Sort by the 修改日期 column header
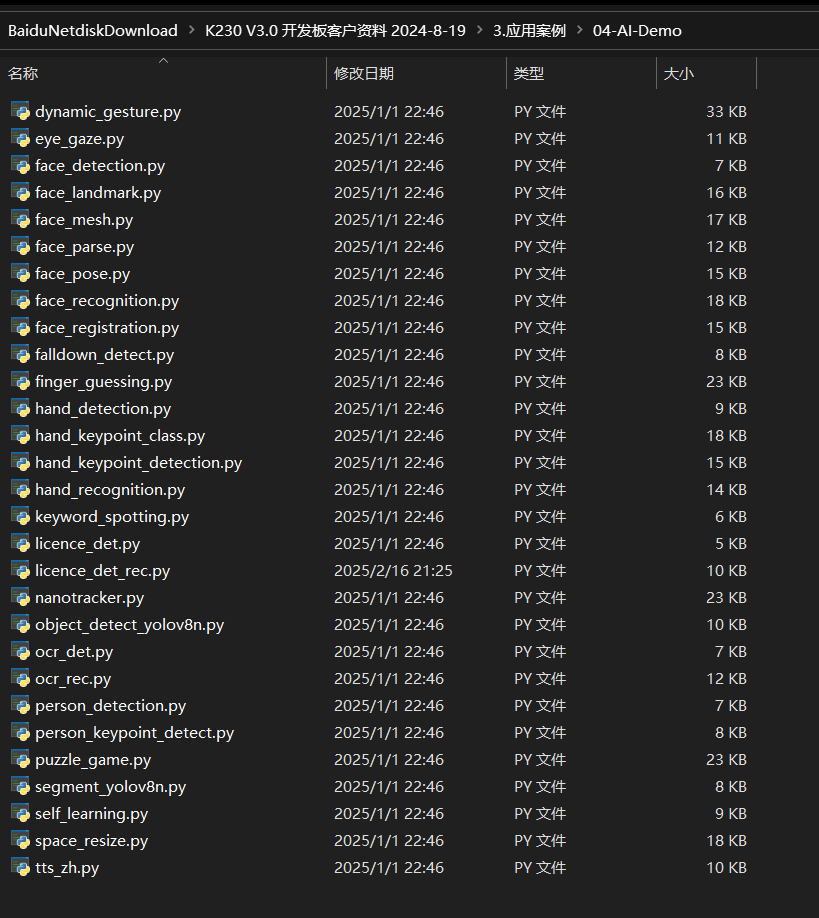 pyautogui.click(x=364, y=74)
